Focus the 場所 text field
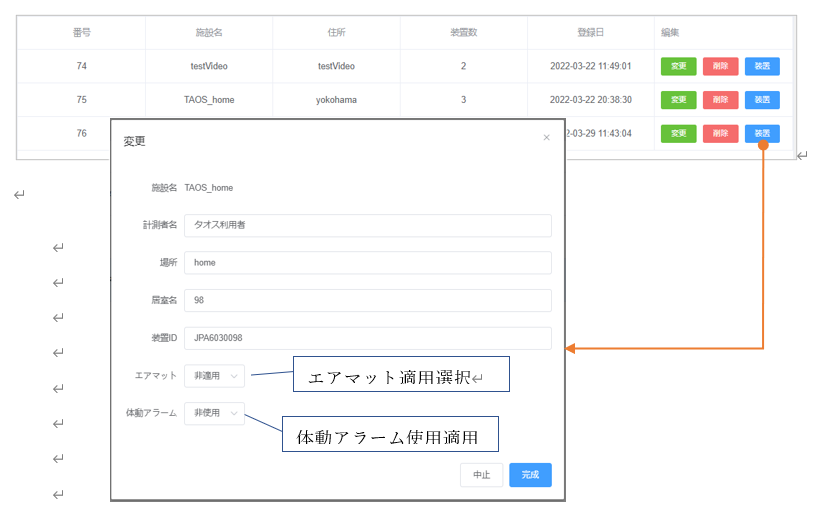This screenshot has height=528, width=830. click(x=367, y=263)
